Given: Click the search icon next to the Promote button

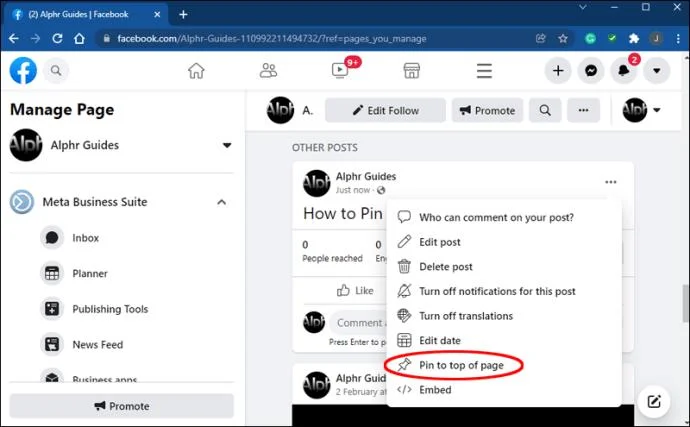Looking at the screenshot, I should click(545, 110).
